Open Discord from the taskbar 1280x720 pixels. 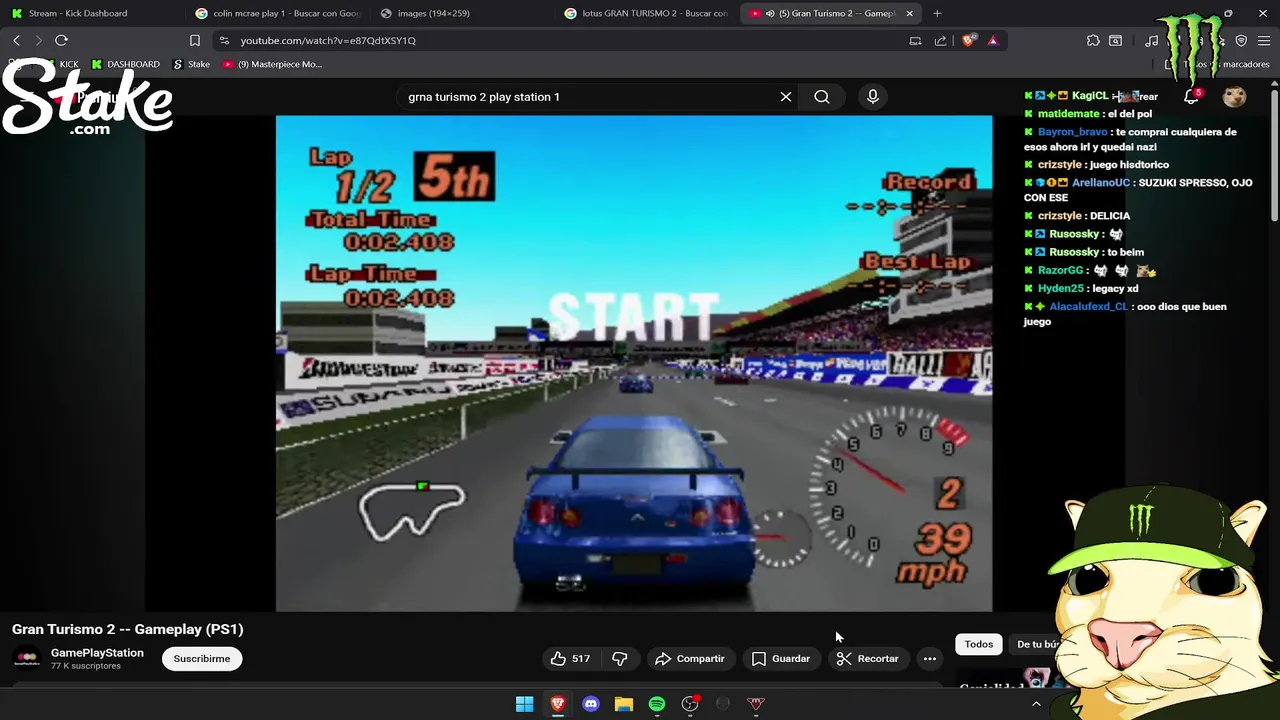click(590, 704)
